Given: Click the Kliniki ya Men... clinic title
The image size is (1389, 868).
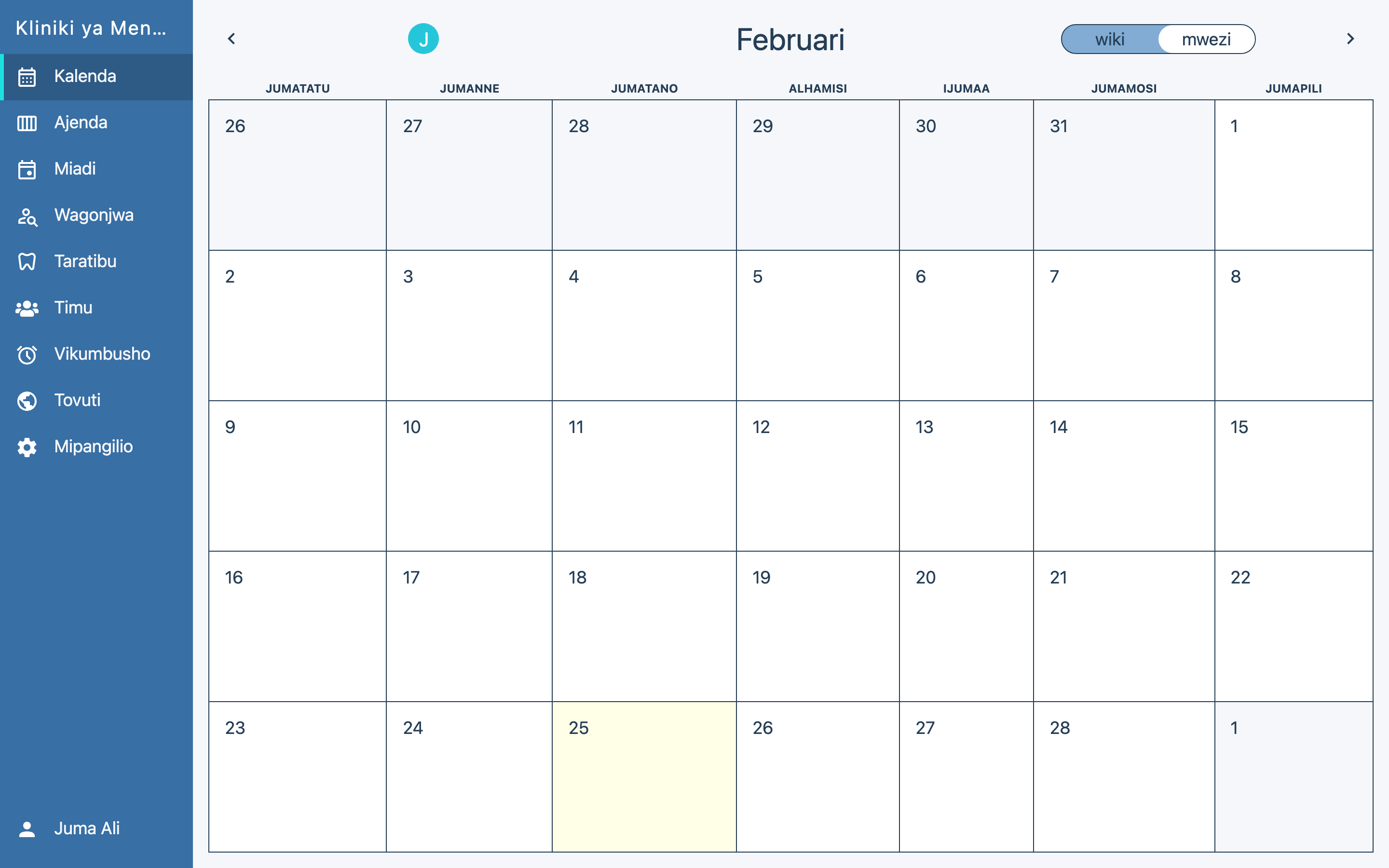Looking at the screenshot, I should point(91,27).
